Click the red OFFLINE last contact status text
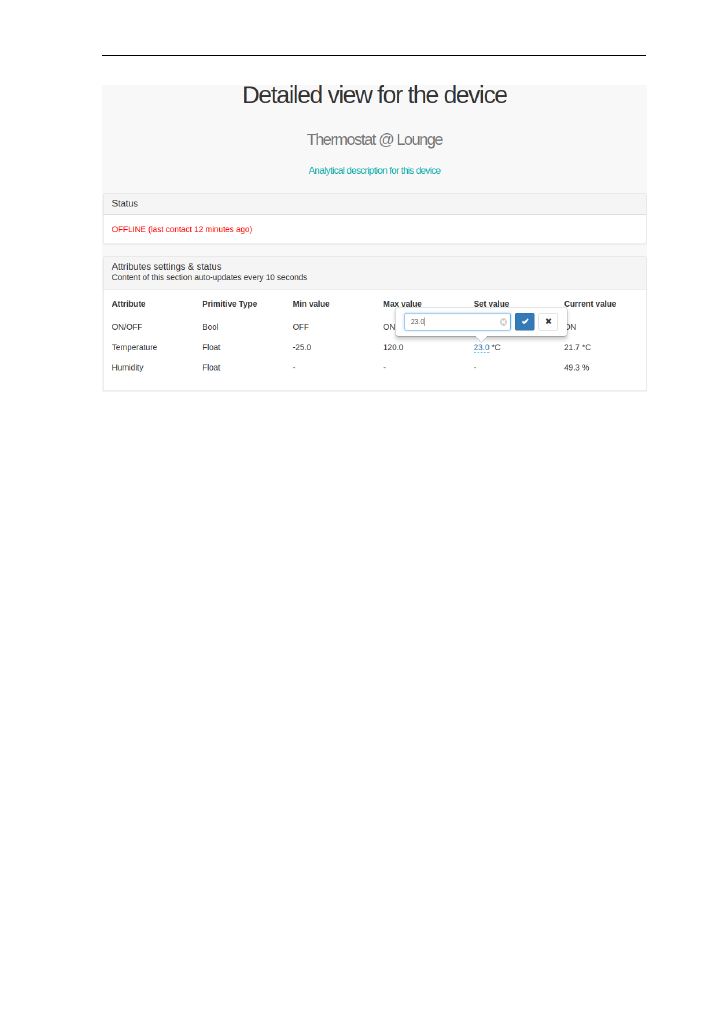 tap(181, 229)
